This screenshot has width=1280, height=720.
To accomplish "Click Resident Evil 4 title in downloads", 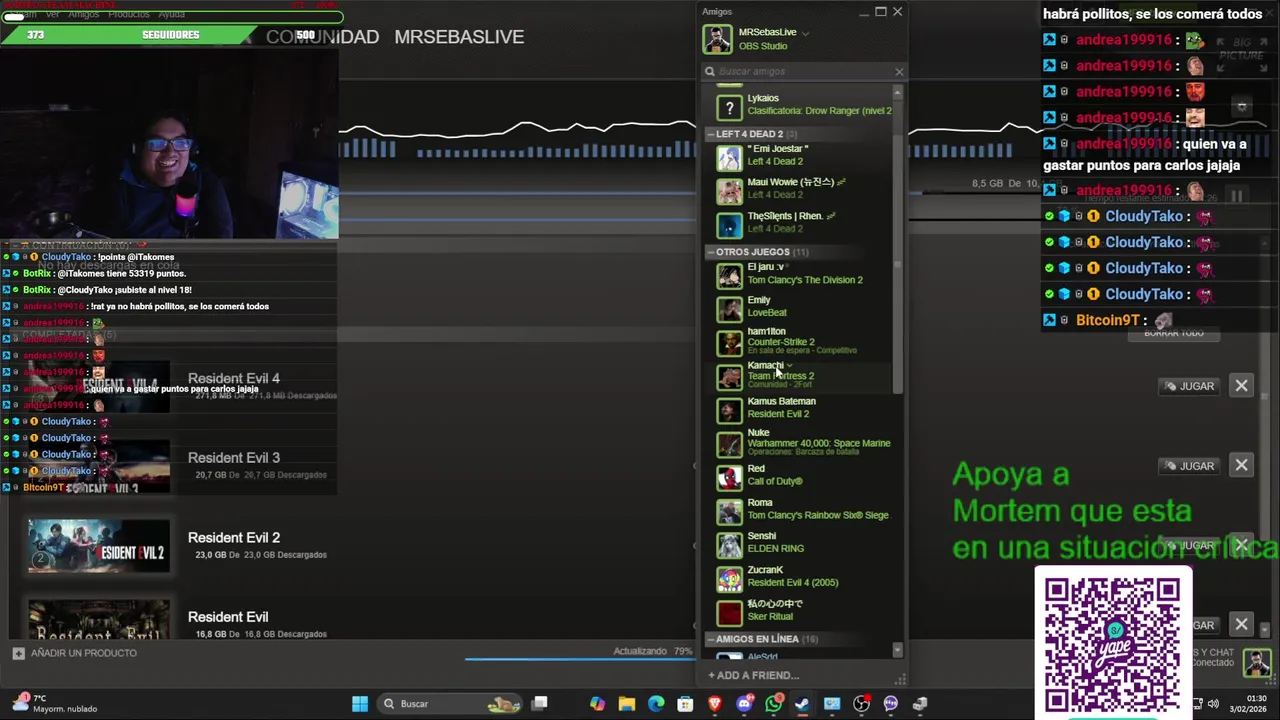I will [234, 378].
